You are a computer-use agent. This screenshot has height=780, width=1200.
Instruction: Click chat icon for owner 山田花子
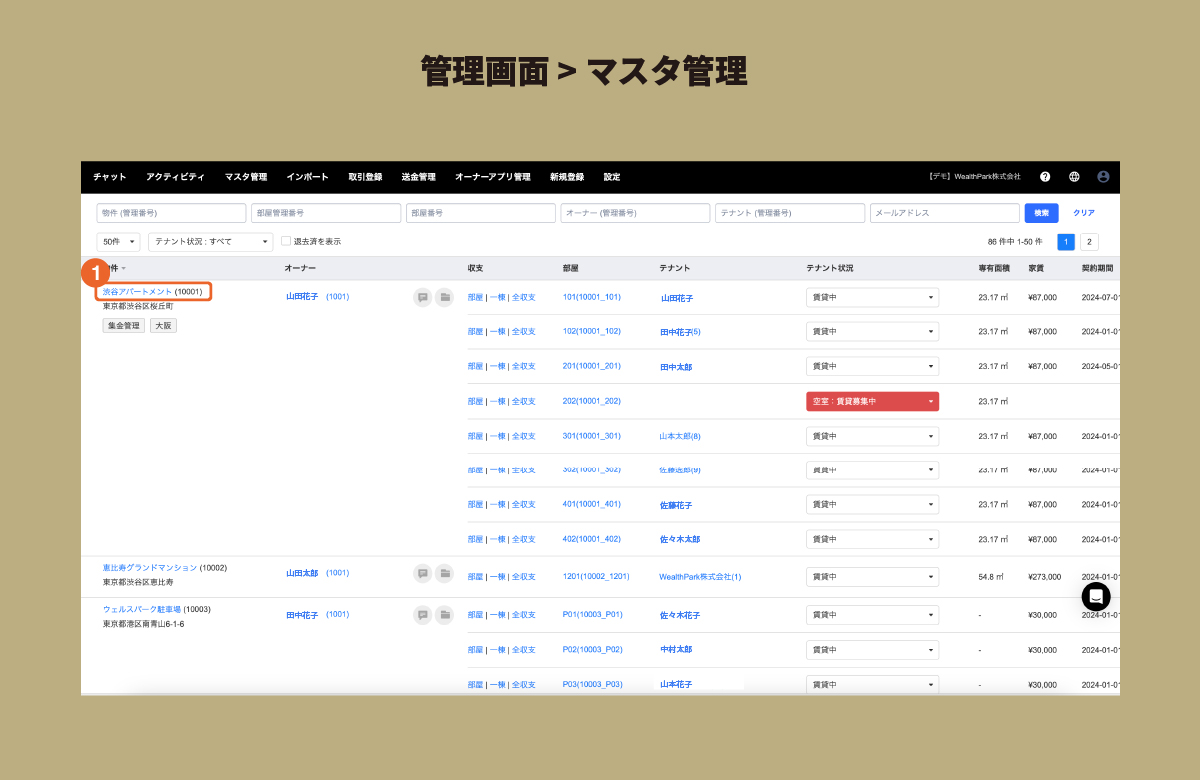423,297
